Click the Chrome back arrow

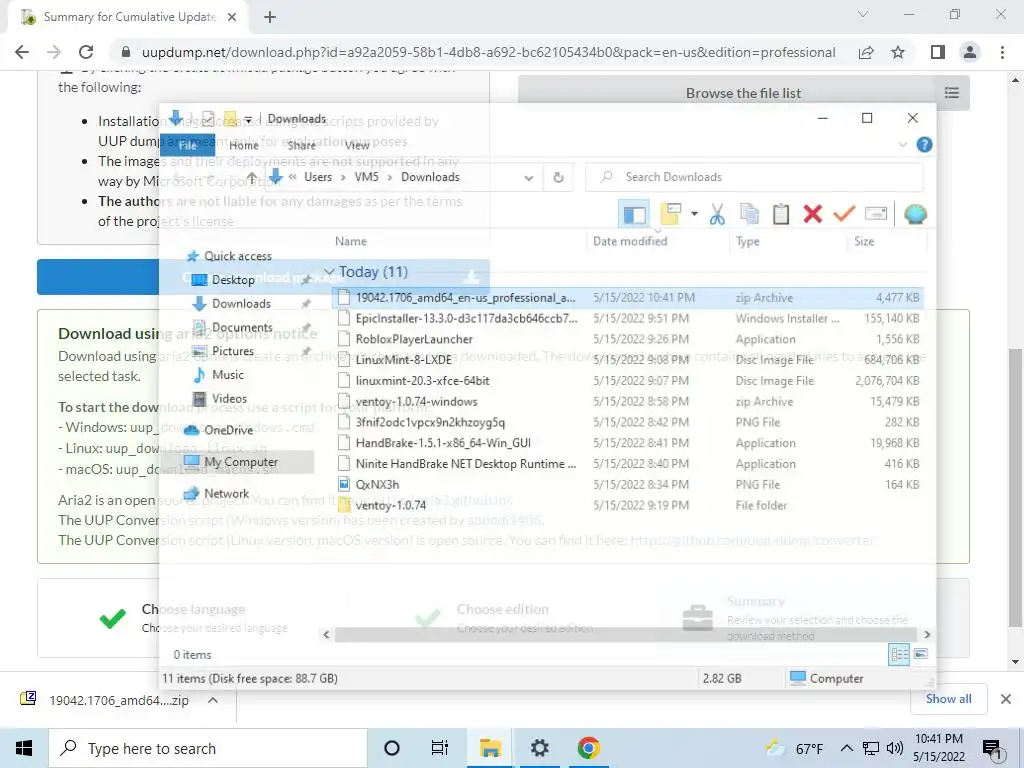click(x=22, y=52)
